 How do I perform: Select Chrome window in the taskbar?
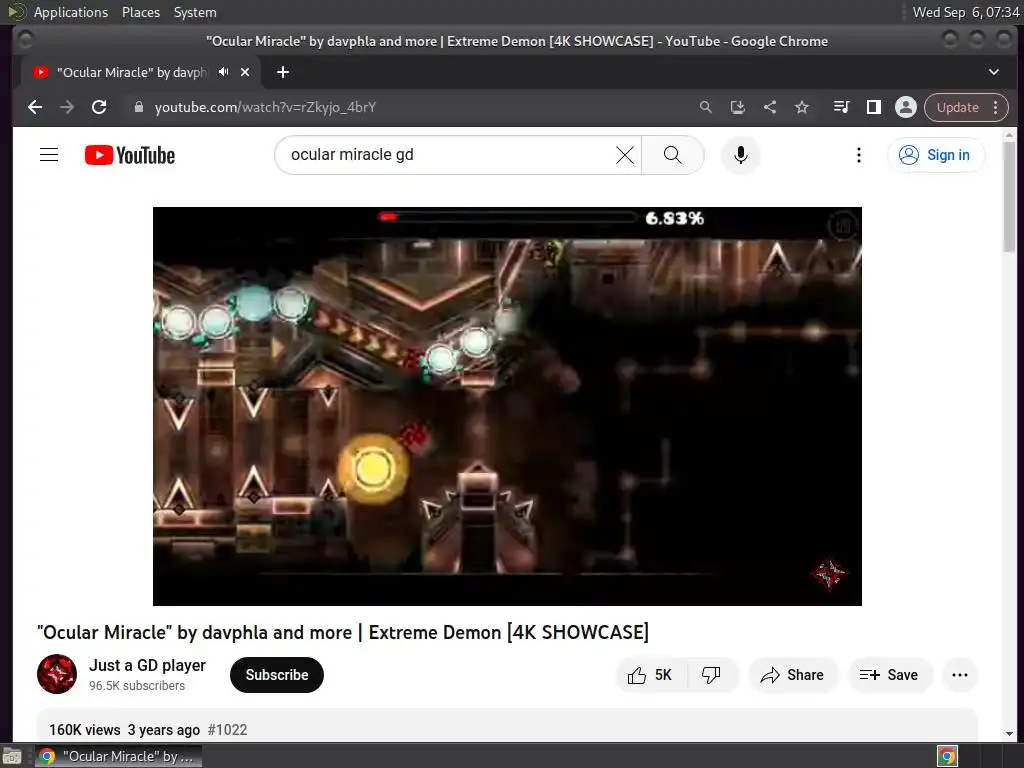(118, 756)
